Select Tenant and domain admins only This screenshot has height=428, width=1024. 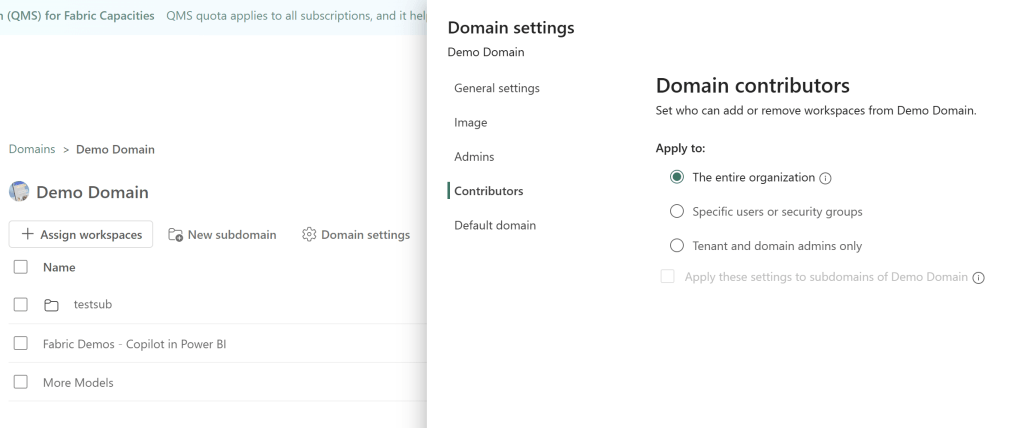[677, 246]
